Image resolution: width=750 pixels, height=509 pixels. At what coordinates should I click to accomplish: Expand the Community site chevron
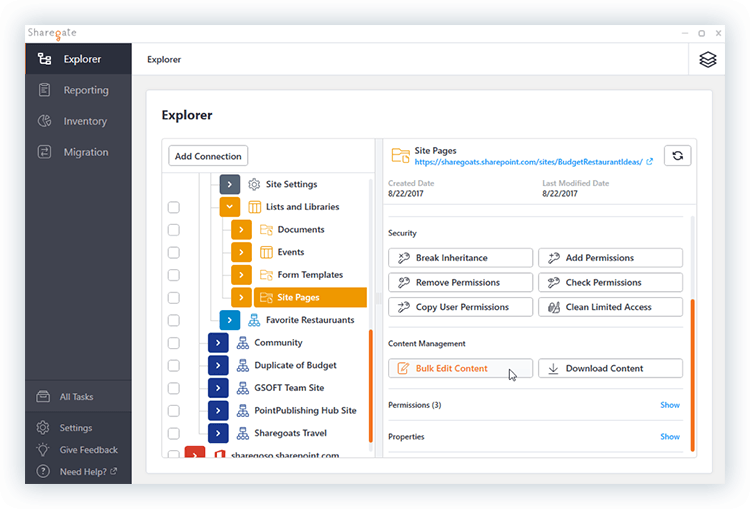click(x=218, y=343)
